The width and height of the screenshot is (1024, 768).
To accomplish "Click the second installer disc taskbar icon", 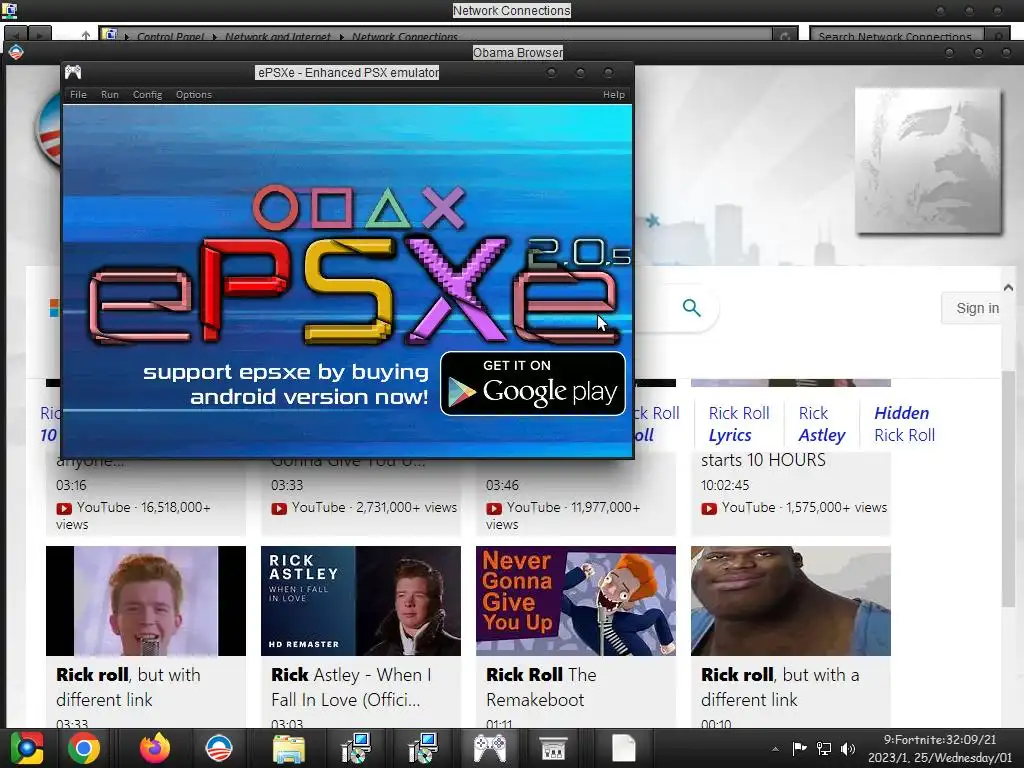I will tap(423, 748).
